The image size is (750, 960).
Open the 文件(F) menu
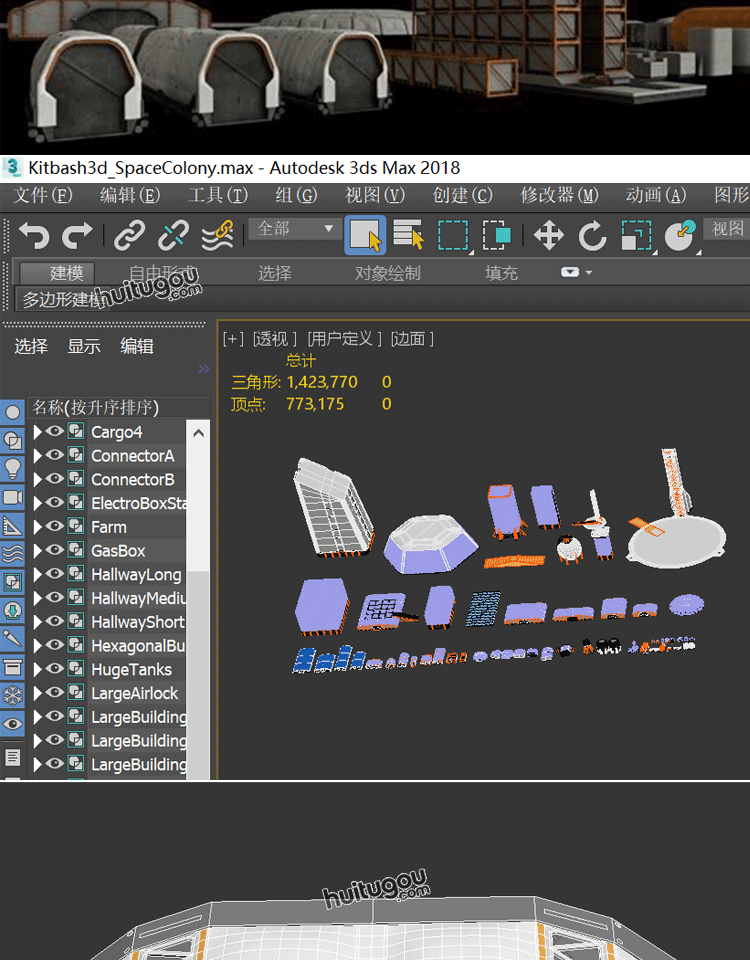pyautogui.click(x=43, y=195)
